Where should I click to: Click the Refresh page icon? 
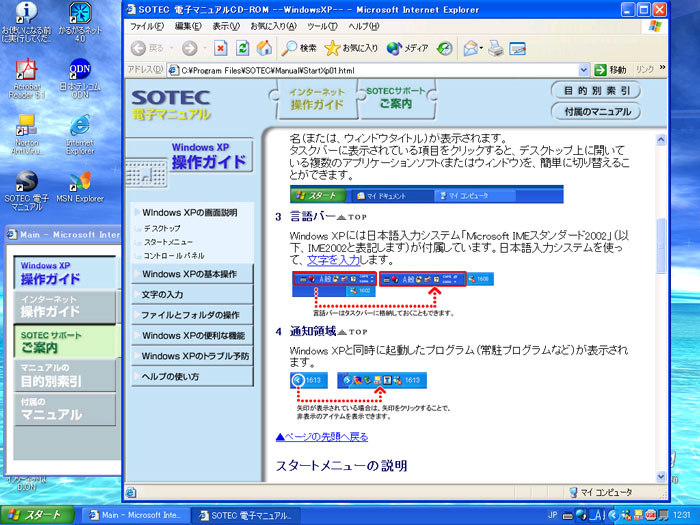click(243, 48)
